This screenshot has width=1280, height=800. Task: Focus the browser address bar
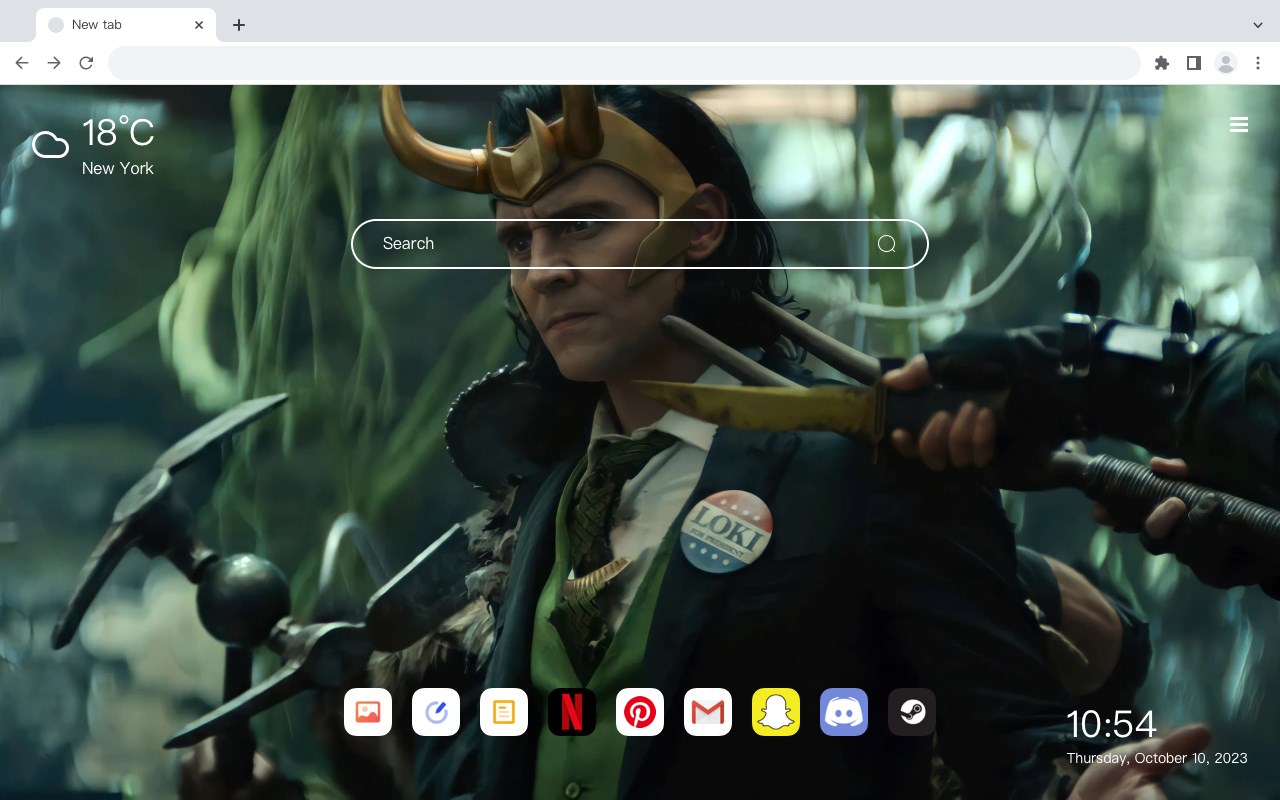(624, 63)
